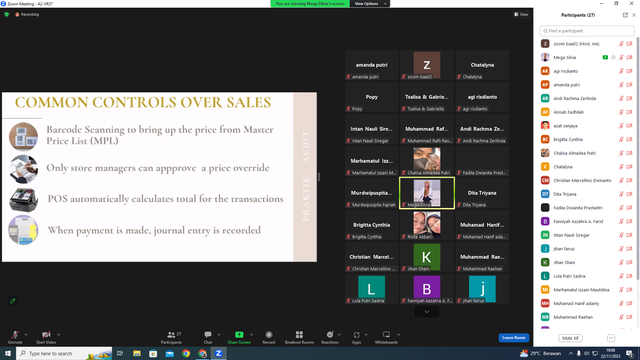Close the Participants panel
Screen dimensions: 640x360
pyautogui.click(x=634, y=15)
